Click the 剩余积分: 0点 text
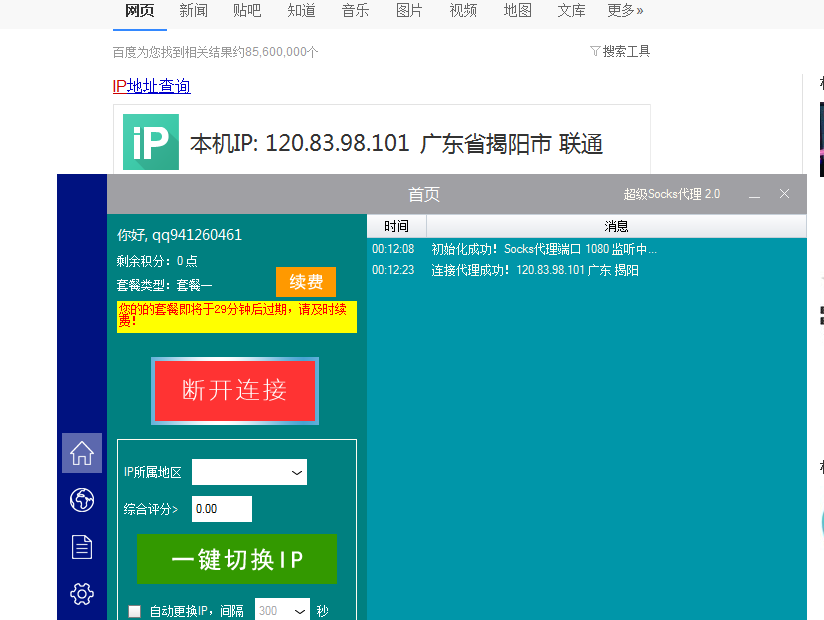Screen dimensions: 824x620 click(x=157, y=261)
